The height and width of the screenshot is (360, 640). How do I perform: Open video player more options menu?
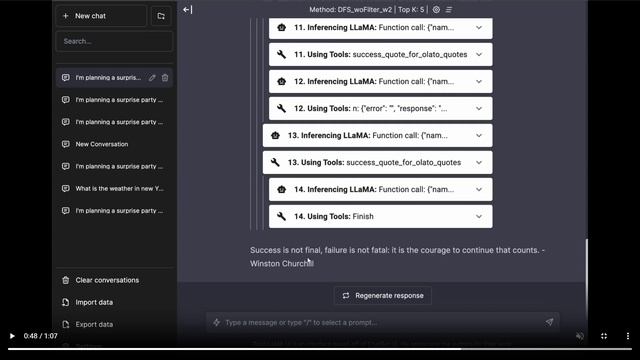point(628,336)
